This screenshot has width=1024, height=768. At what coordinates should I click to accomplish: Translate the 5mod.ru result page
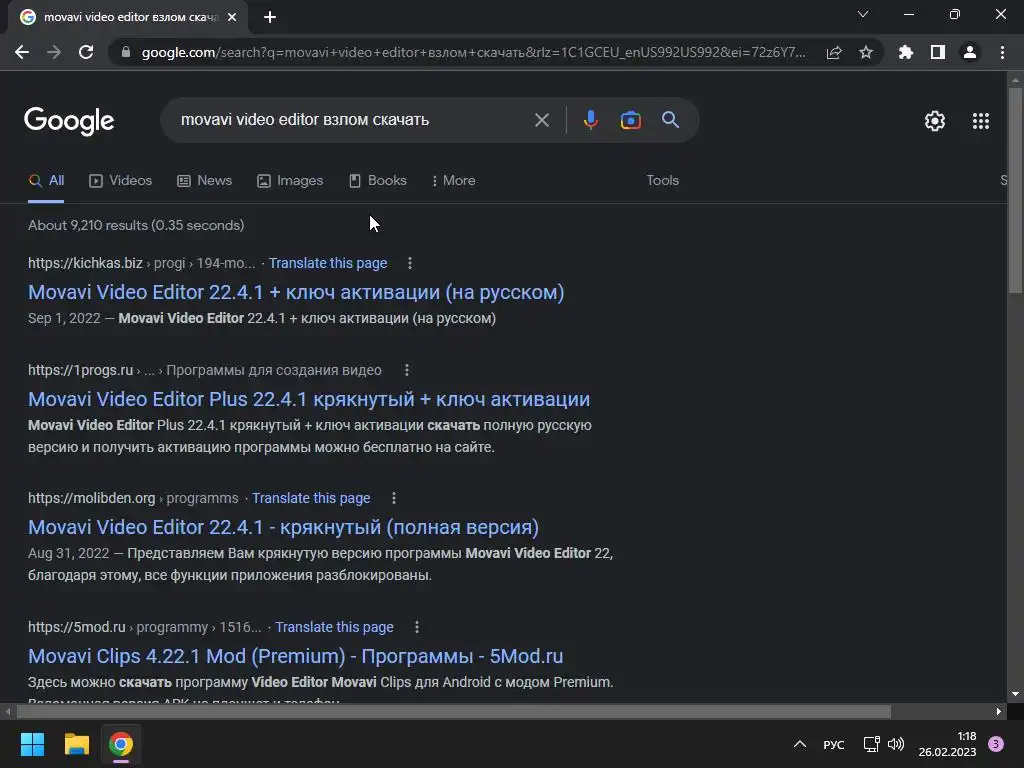pyautogui.click(x=334, y=627)
